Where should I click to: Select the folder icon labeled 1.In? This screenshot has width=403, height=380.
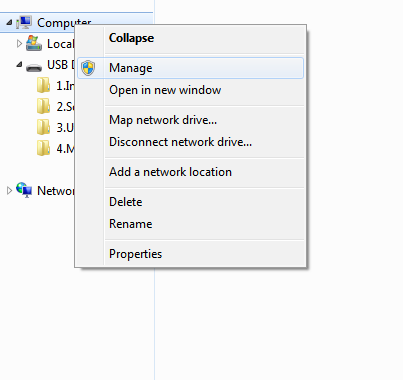(43, 85)
